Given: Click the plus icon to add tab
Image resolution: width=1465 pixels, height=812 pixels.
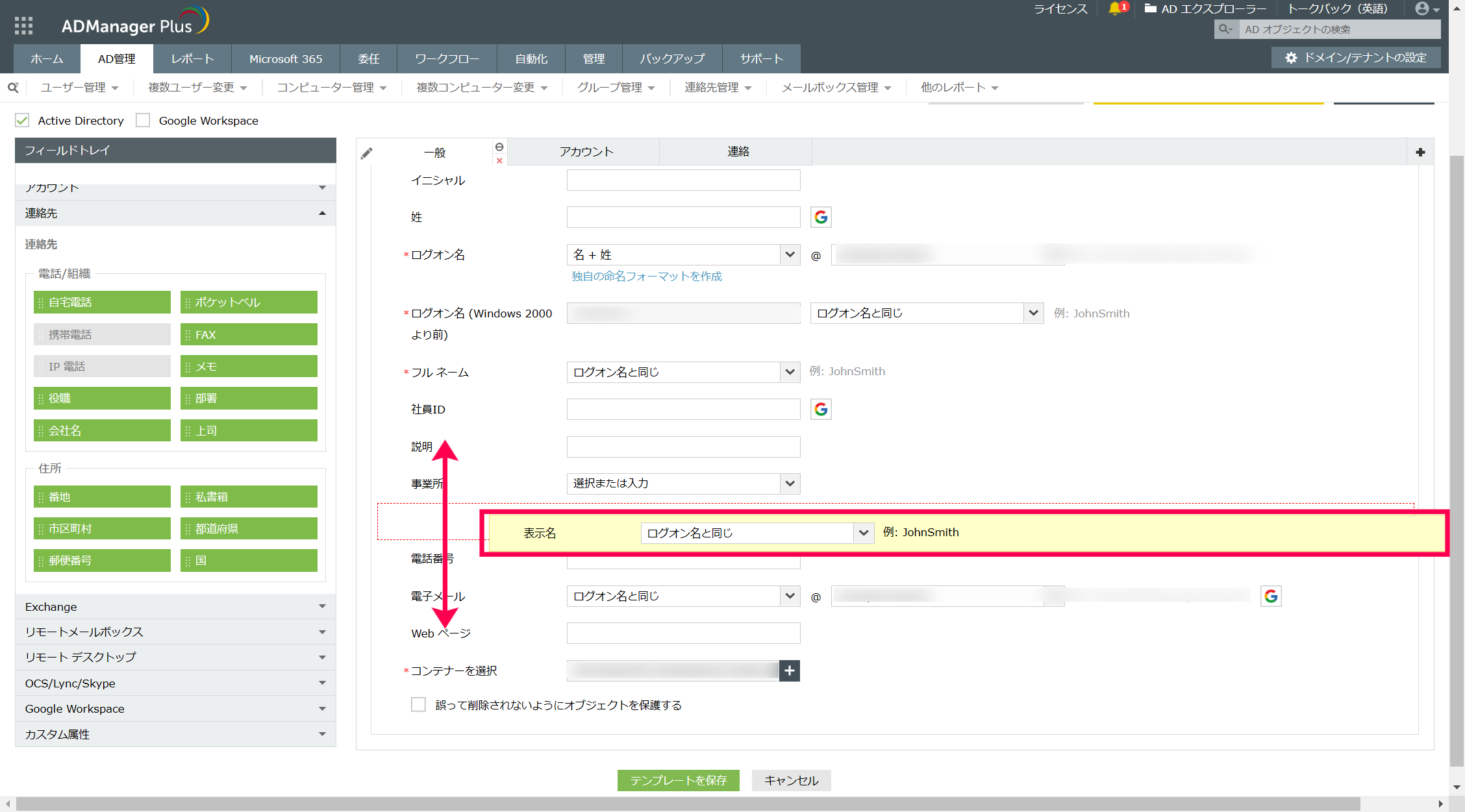Looking at the screenshot, I should click(x=1420, y=152).
